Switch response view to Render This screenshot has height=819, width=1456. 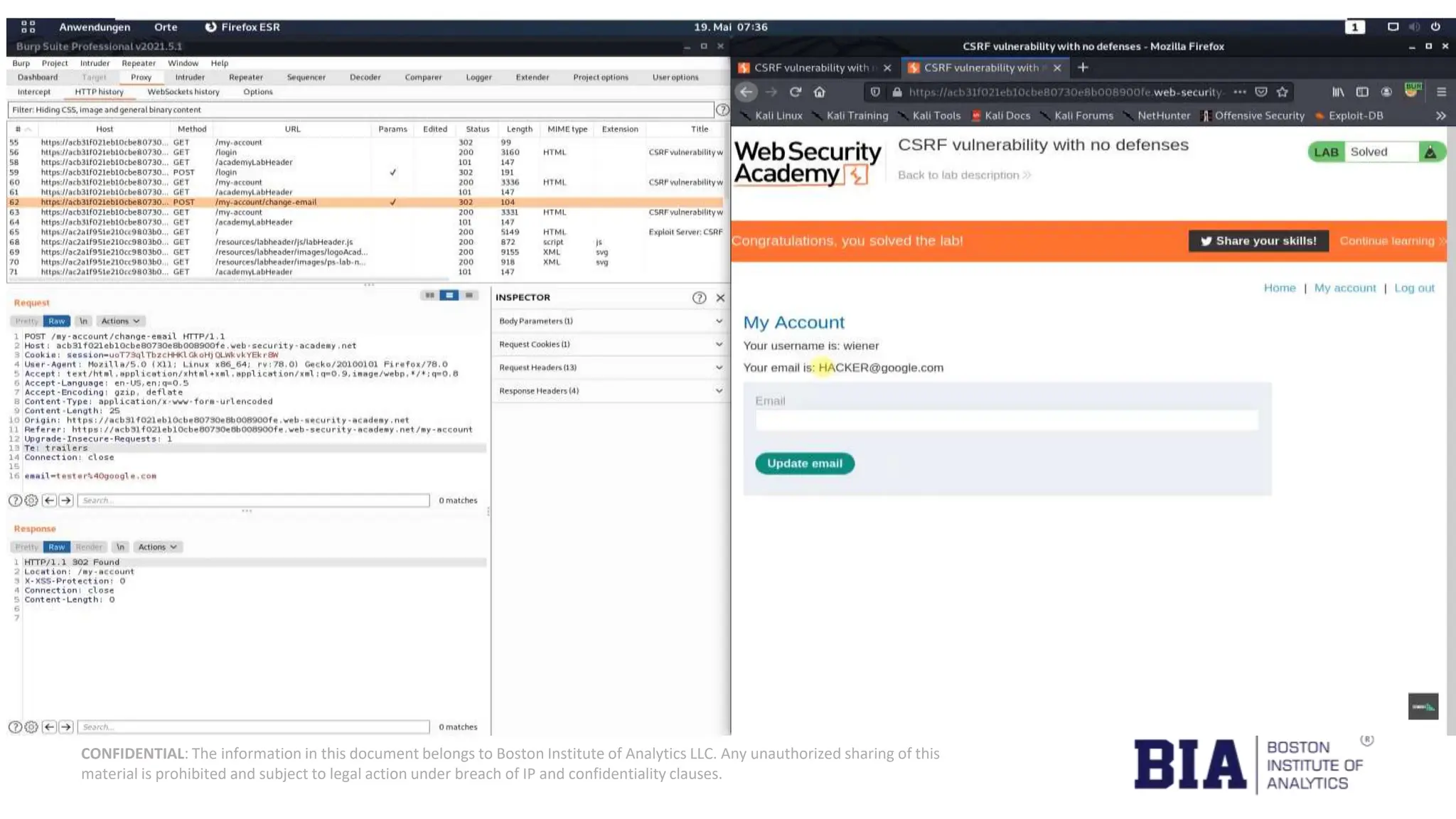(x=89, y=547)
